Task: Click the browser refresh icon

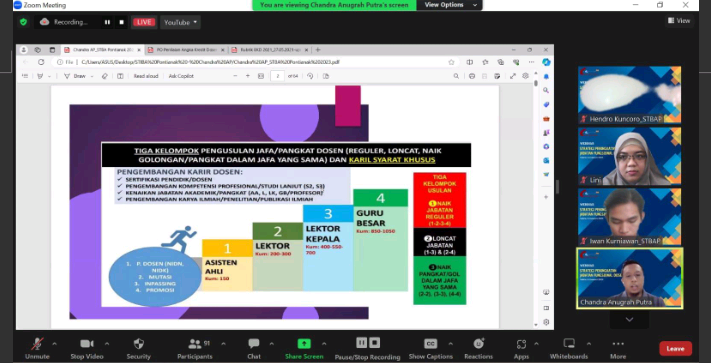Action: pyautogui.click(x=41, y=62)
